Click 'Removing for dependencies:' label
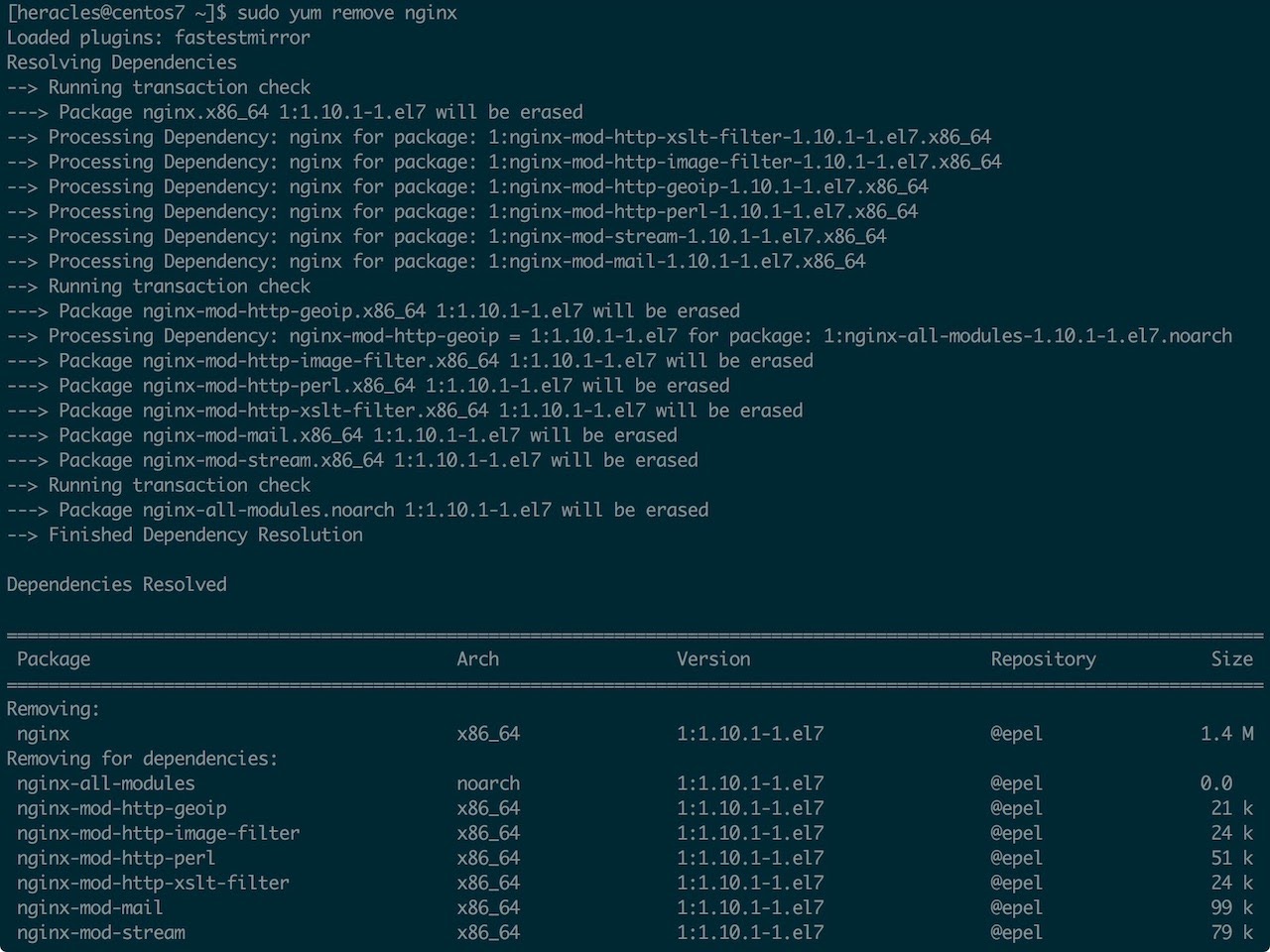This screenshot has width=1270, height=952. point(143,759)
